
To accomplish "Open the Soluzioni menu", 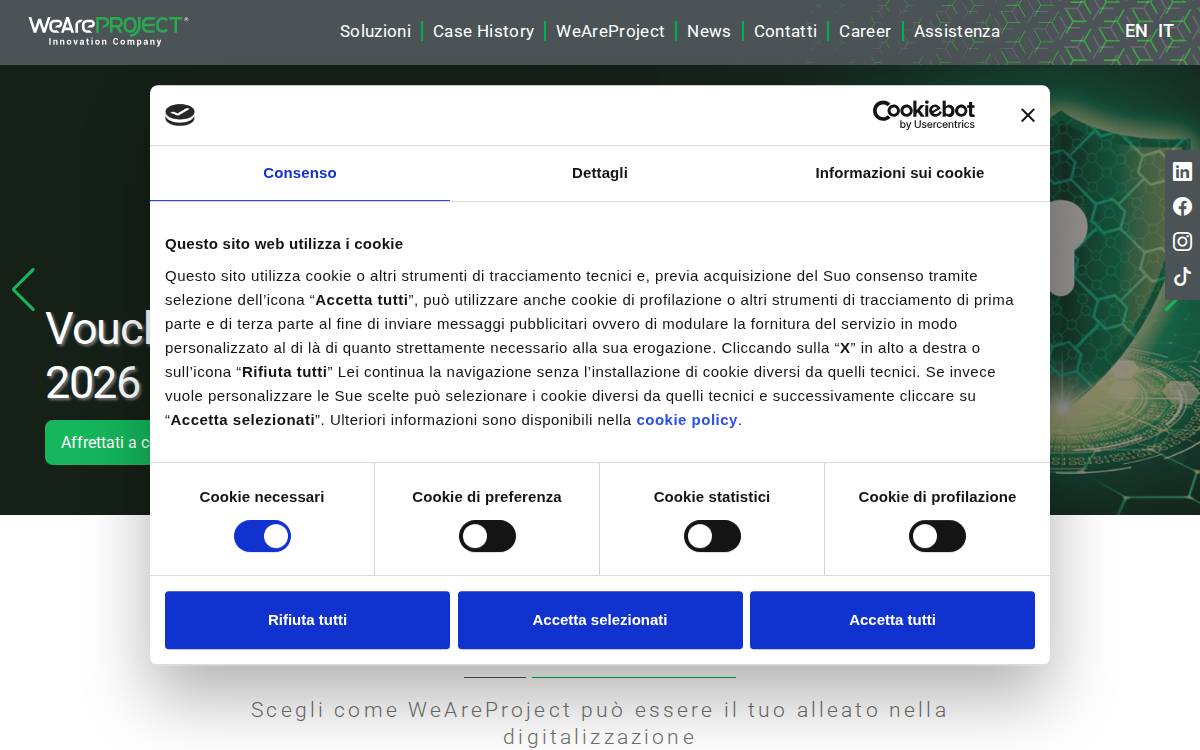I will pos(375,31).
